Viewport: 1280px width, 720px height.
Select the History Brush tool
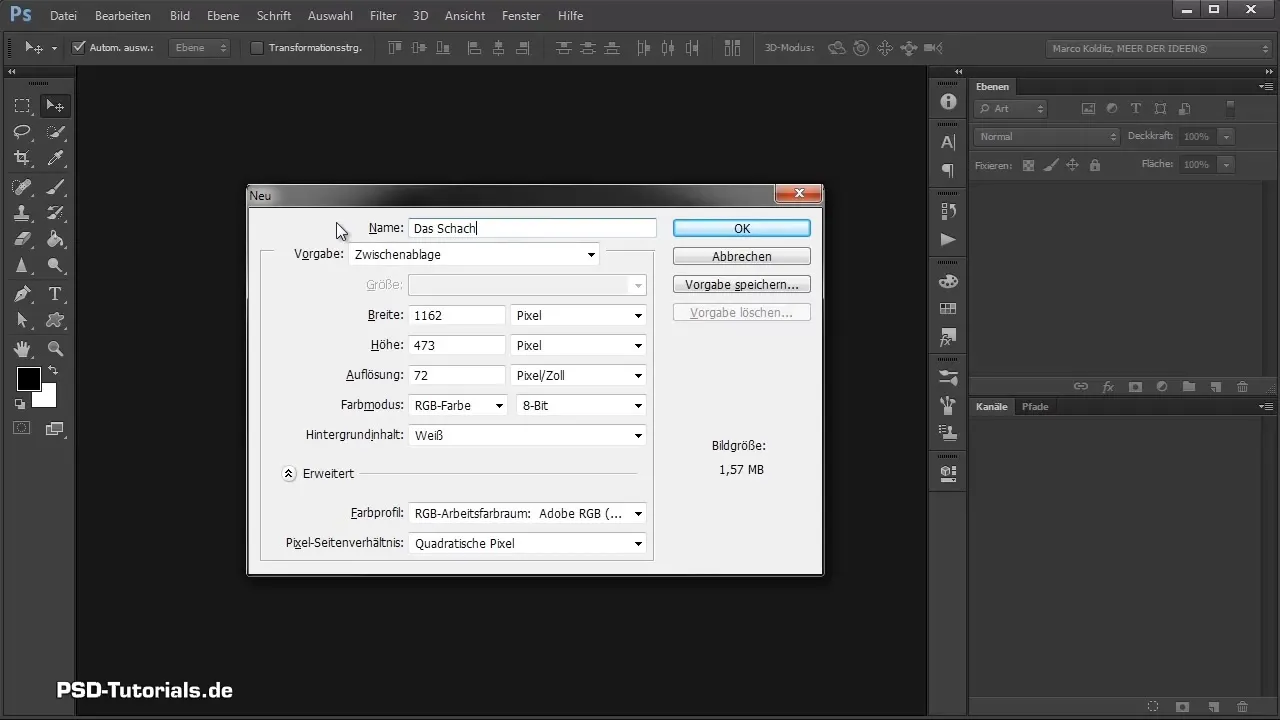(56, 213)
